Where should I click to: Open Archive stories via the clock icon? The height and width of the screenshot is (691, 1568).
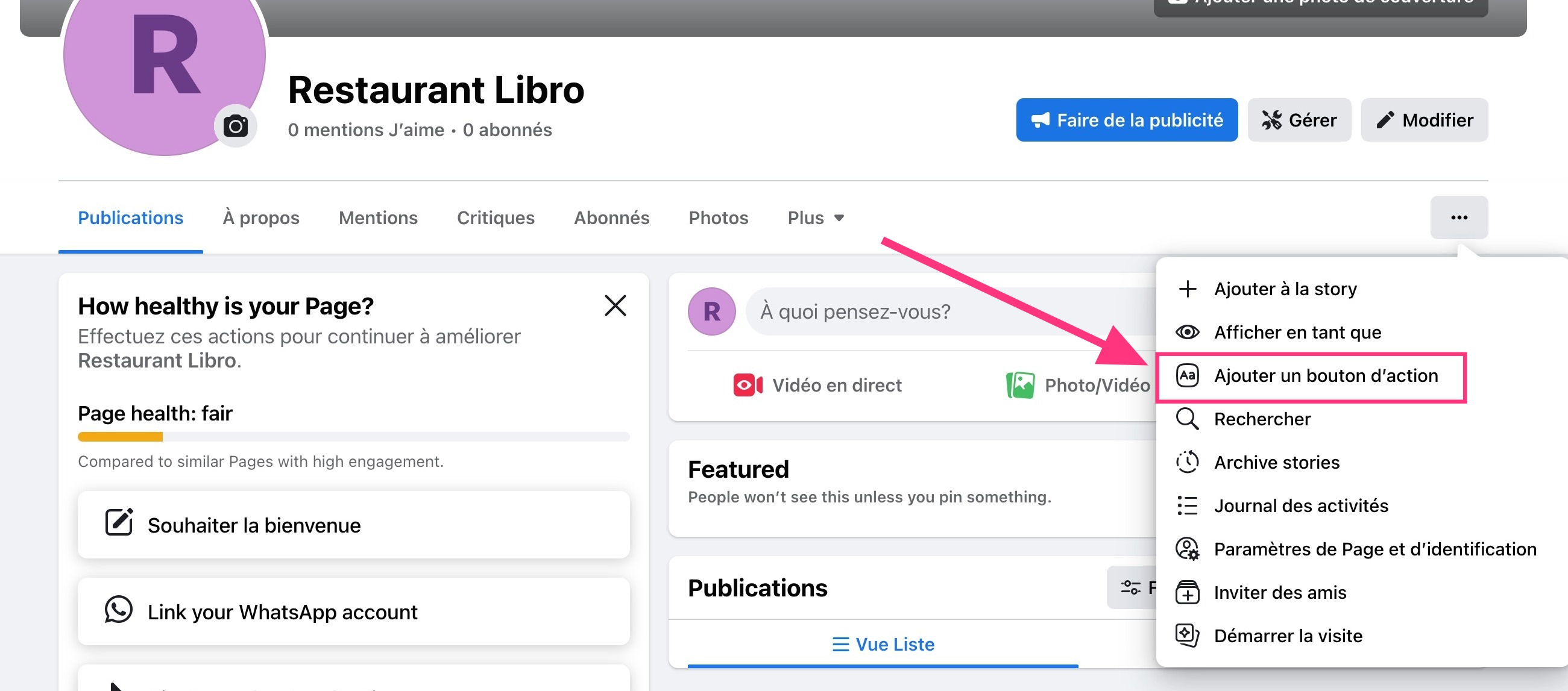(1188, 461)
